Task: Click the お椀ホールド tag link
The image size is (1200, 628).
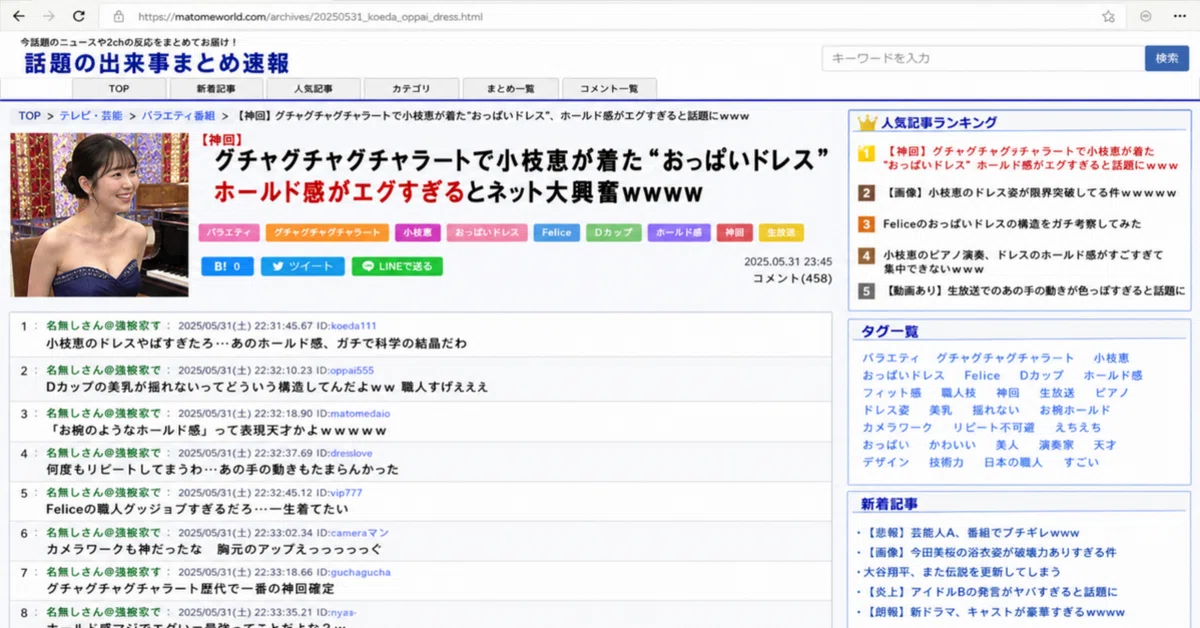Action: 1075,410
